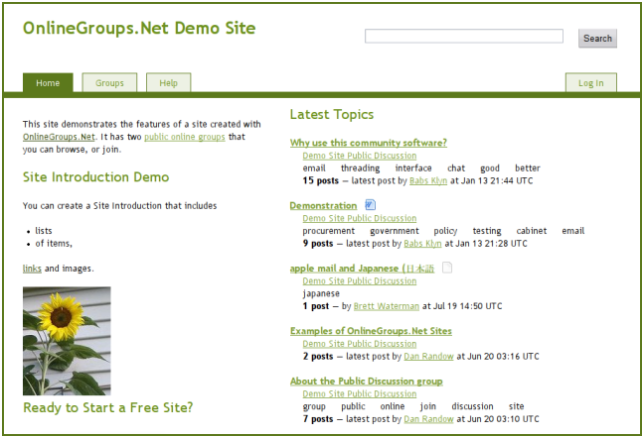644x438 pixels.
Task: Open the Demonstration topic link
Action: (x=323, y=206)
